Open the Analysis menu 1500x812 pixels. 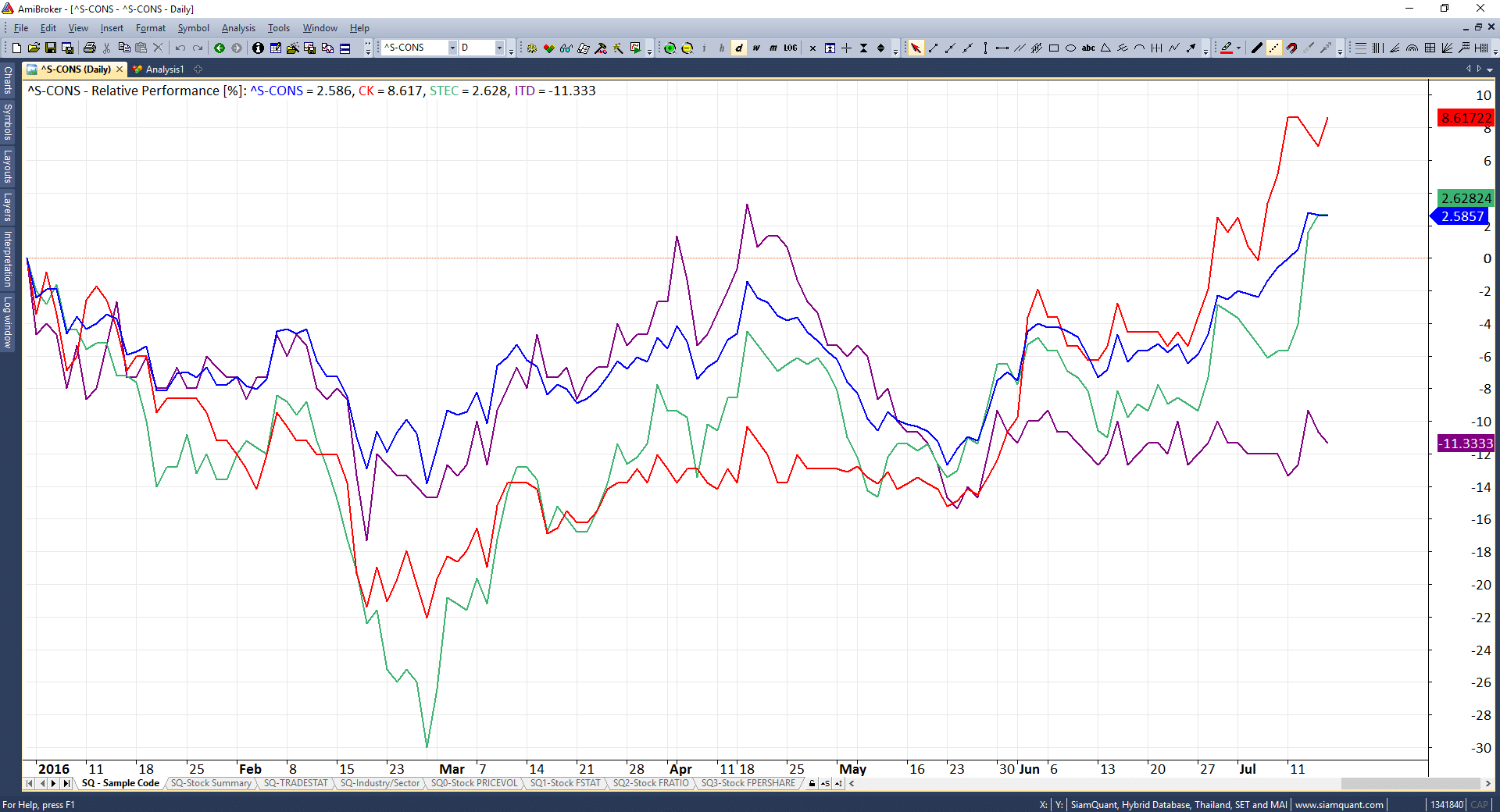[x=238, y=28]
